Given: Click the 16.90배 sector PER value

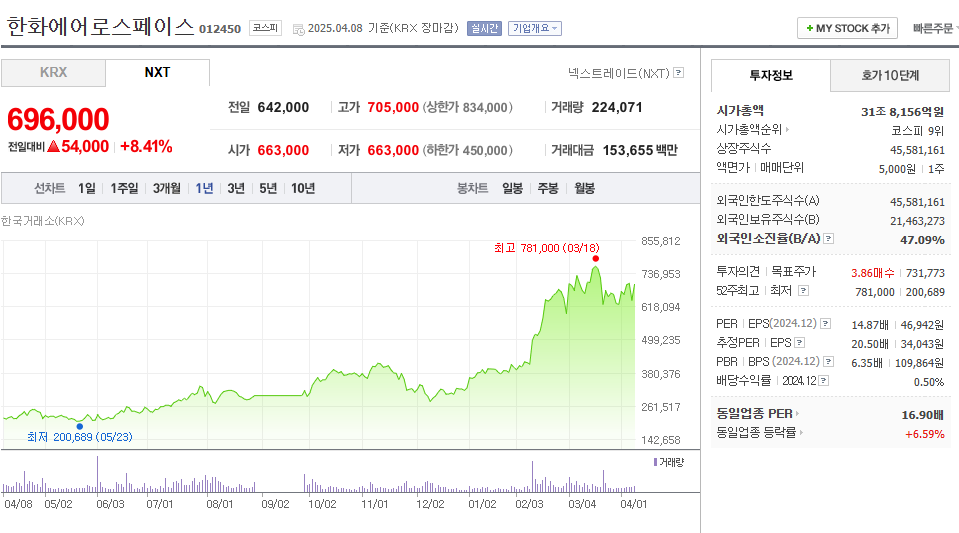Looking at the screenshot, I should [x=923, y=415].
